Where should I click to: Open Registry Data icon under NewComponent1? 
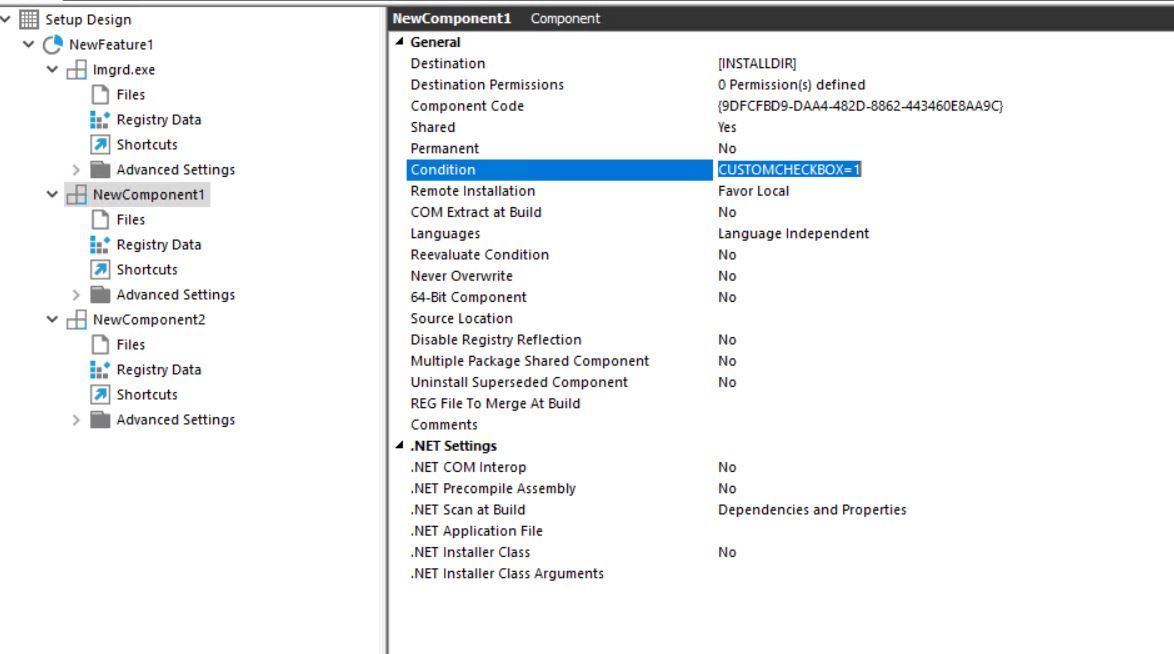pos(100,244)
